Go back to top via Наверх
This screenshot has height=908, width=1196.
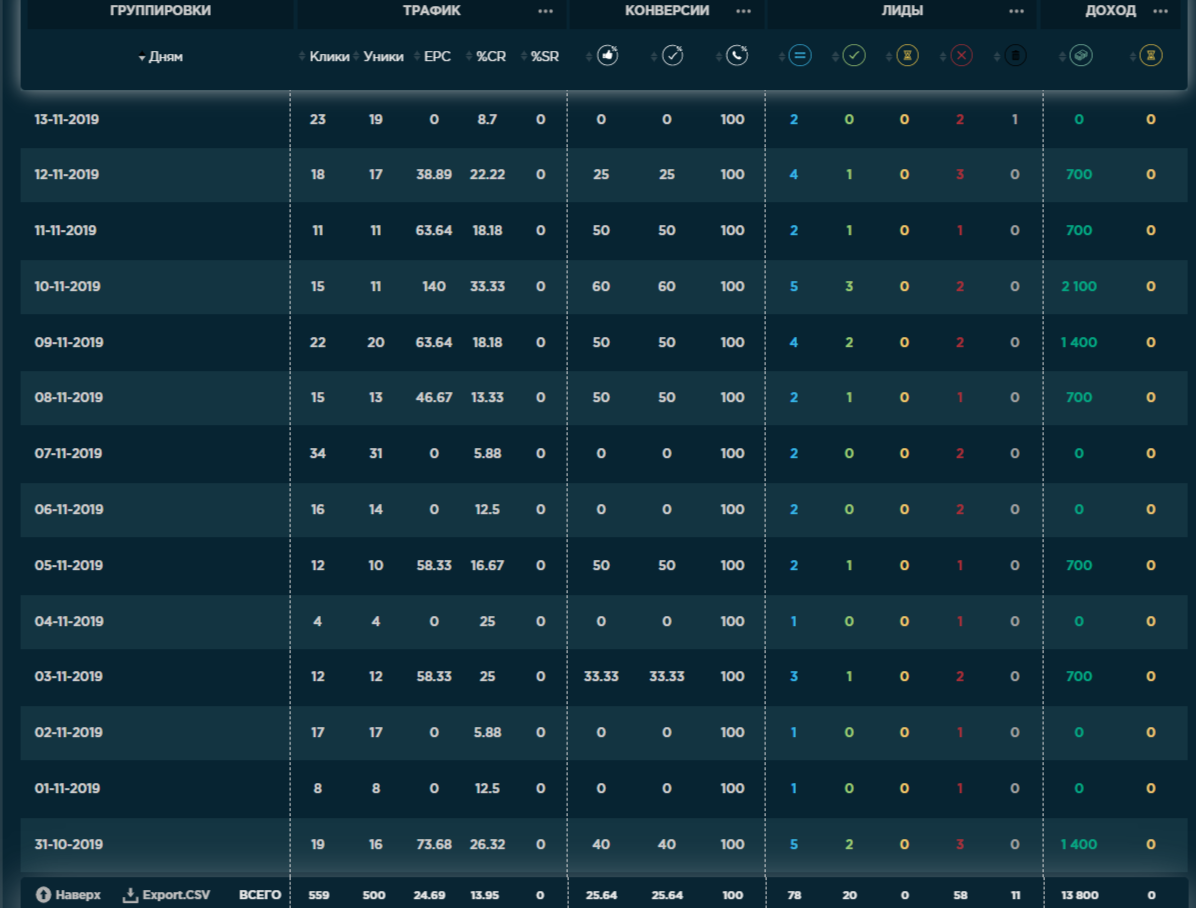pos(78,894)
